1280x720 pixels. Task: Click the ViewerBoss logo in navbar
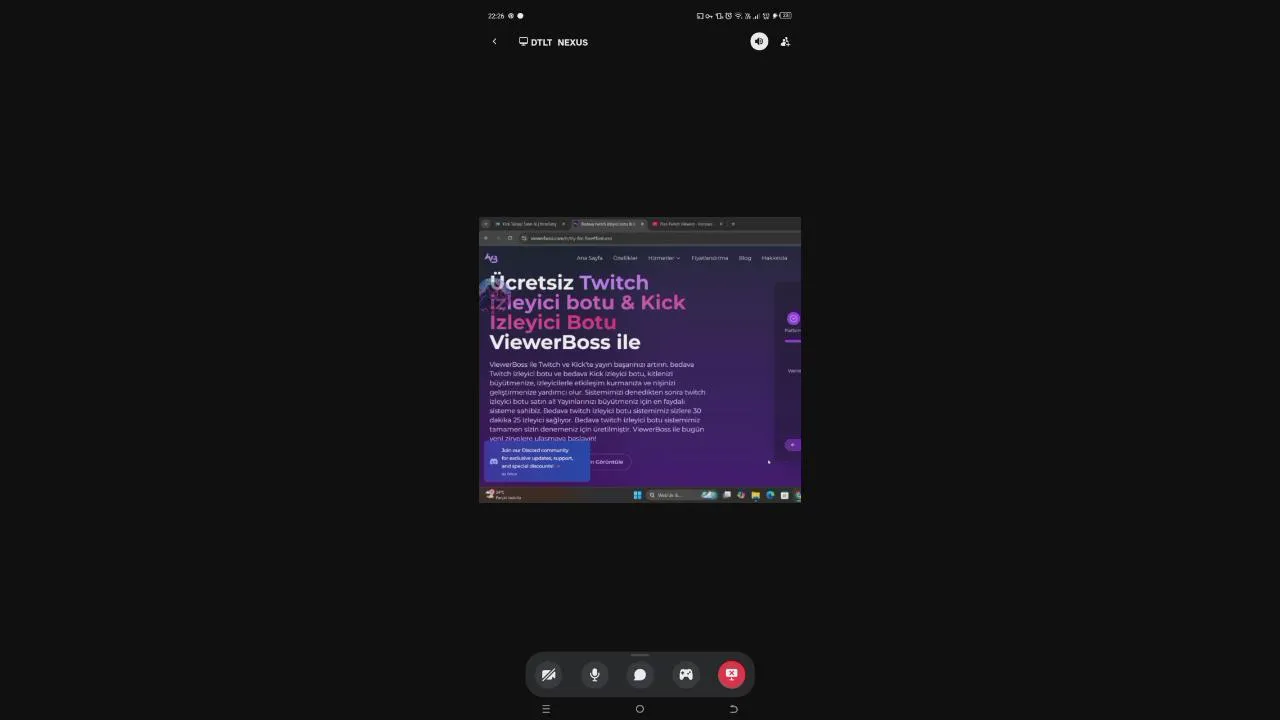pyautogui.click(x=491, y=258)
